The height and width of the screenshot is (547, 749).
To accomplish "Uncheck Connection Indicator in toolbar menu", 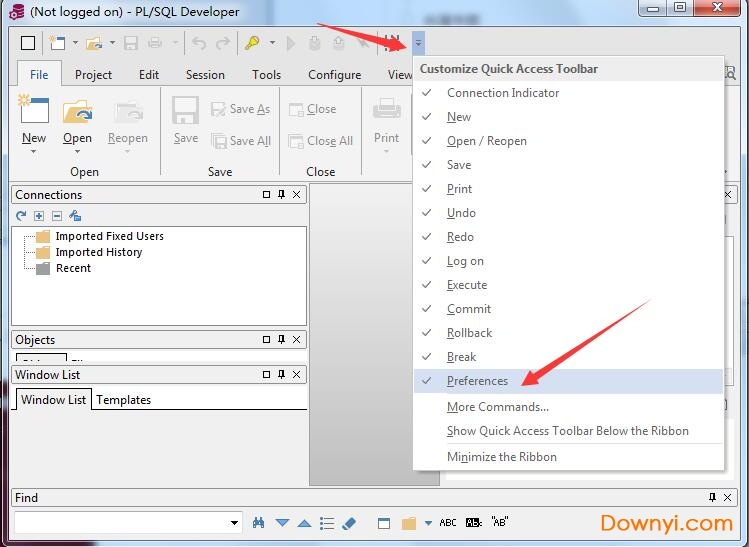I will tap(503, 93).
